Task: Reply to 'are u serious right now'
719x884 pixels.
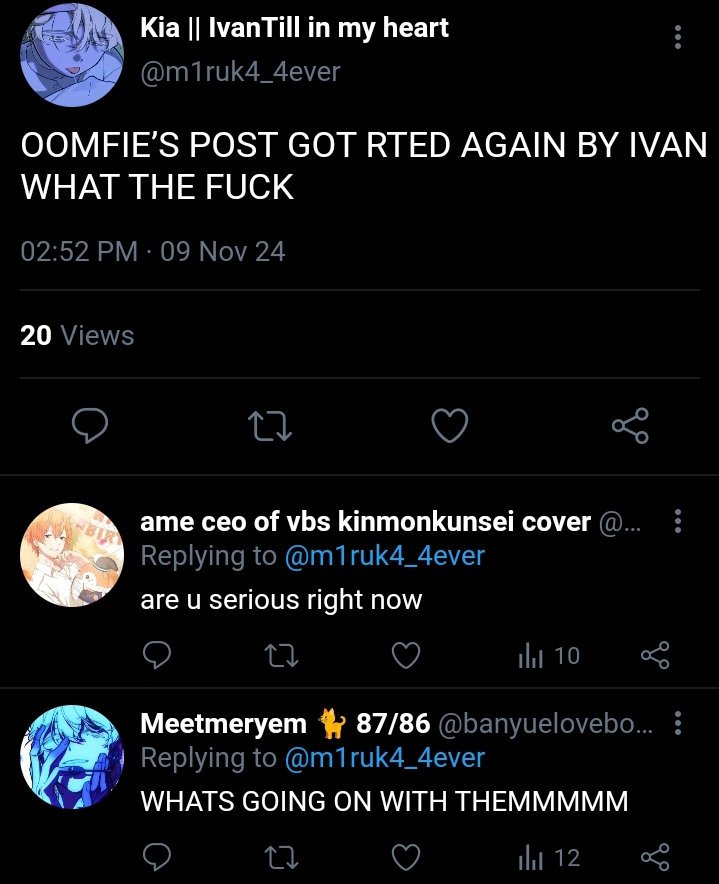Action: tap(157, 655)
